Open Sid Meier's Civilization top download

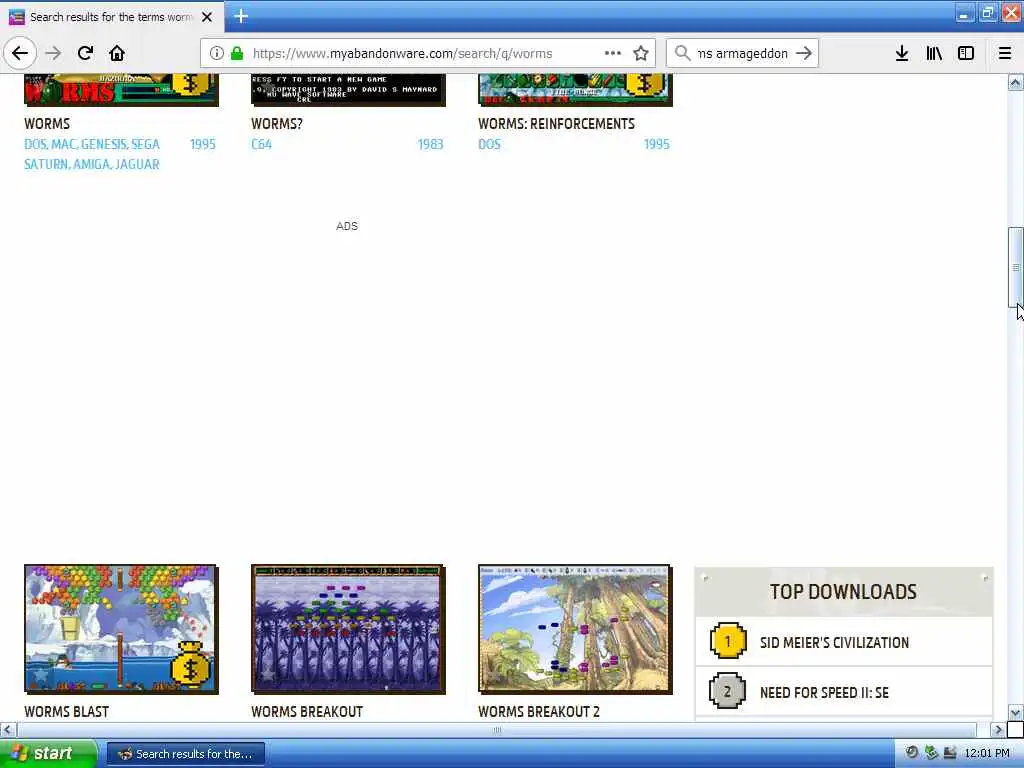[x=835, y=643]
